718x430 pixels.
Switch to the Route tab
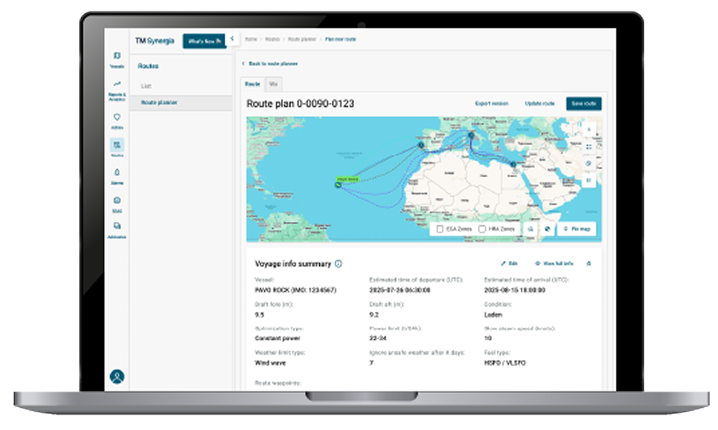252,84
